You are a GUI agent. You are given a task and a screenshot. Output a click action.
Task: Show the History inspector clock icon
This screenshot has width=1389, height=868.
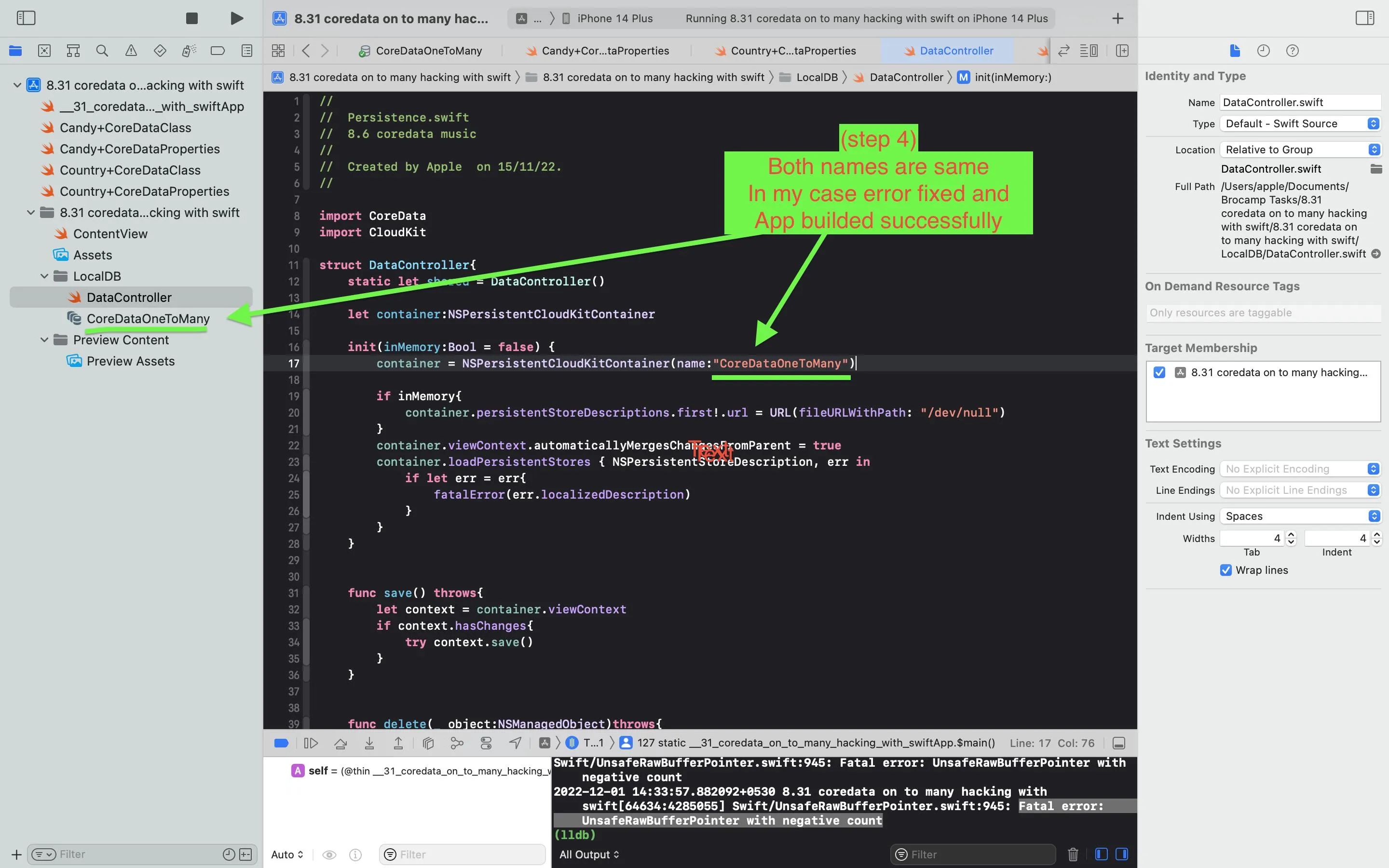(x=1263, y=51)
